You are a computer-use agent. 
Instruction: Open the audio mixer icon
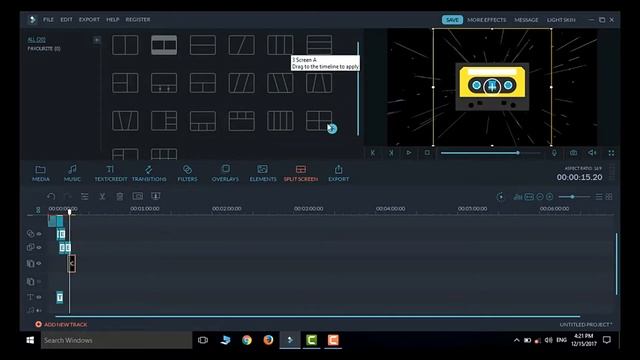(x=518, y=197)
